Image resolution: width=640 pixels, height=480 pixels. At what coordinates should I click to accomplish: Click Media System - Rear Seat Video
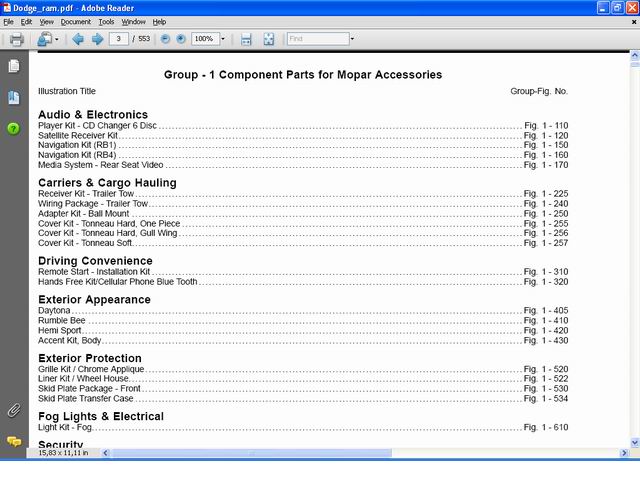(101, 165)
